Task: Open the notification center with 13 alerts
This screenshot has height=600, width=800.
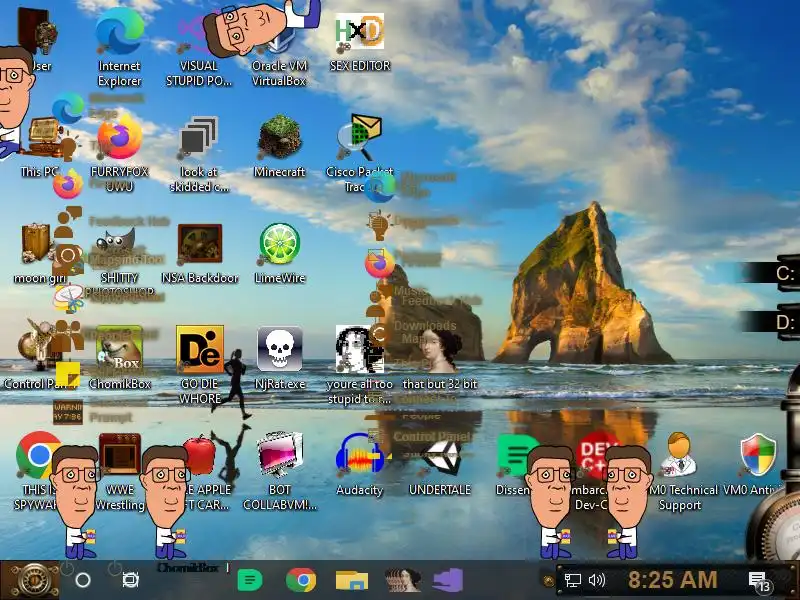Action: (x=759, y=582)
